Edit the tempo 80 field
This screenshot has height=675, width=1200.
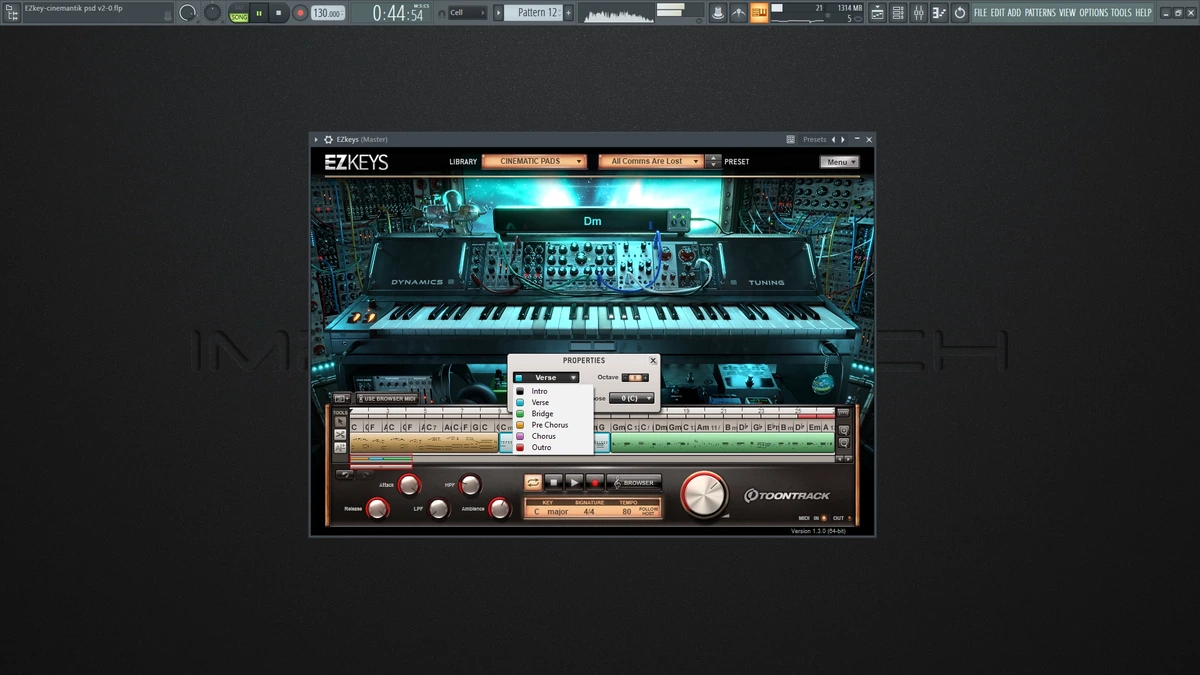pyautogui.click(x=627, y=512)
